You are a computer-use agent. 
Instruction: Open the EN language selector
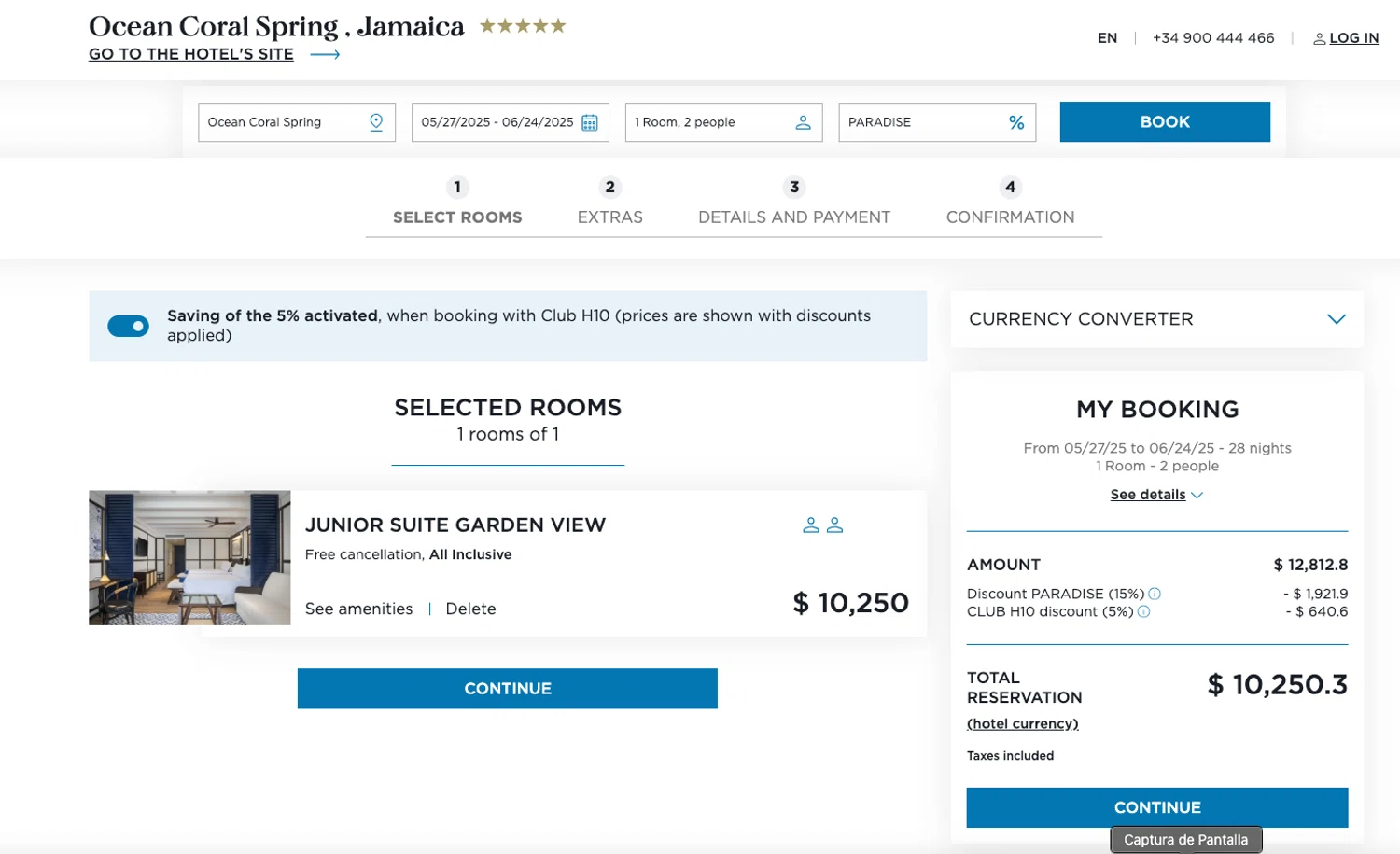pyautogui.click(x=1107, y=38)
